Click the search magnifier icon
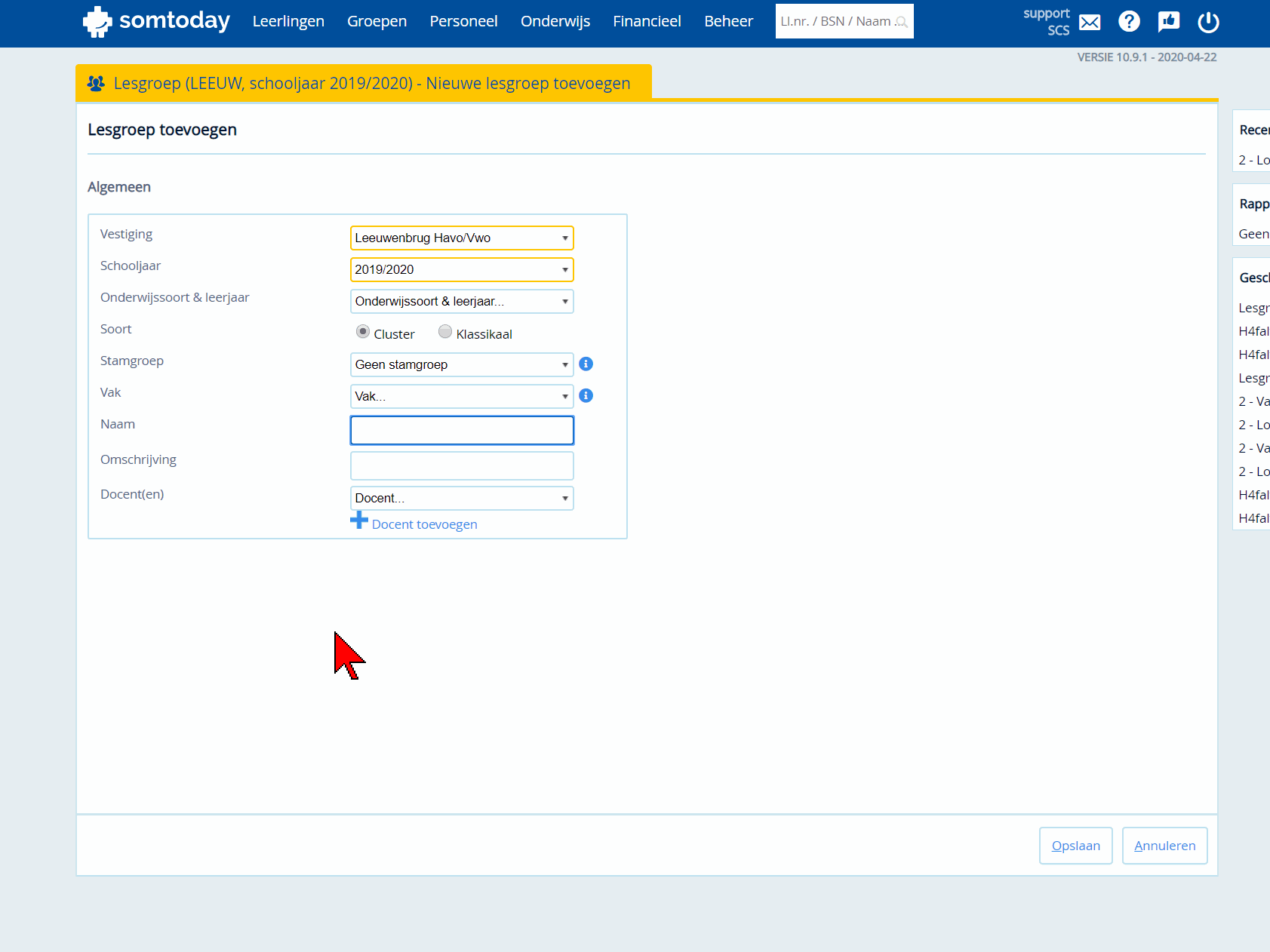1270x952 pixels. pyautogui.click(x=901, y=22)
